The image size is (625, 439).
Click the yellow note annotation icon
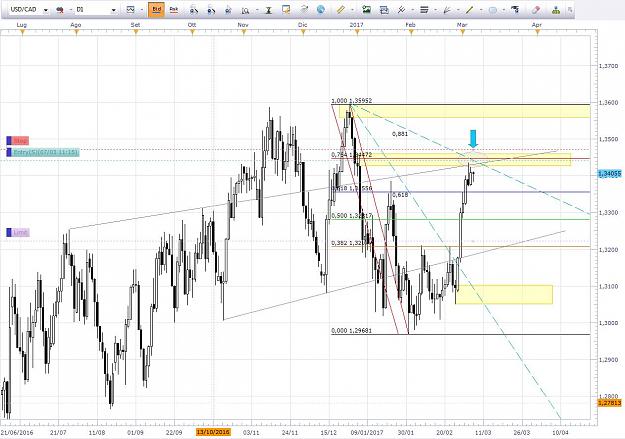pos(286,10)
